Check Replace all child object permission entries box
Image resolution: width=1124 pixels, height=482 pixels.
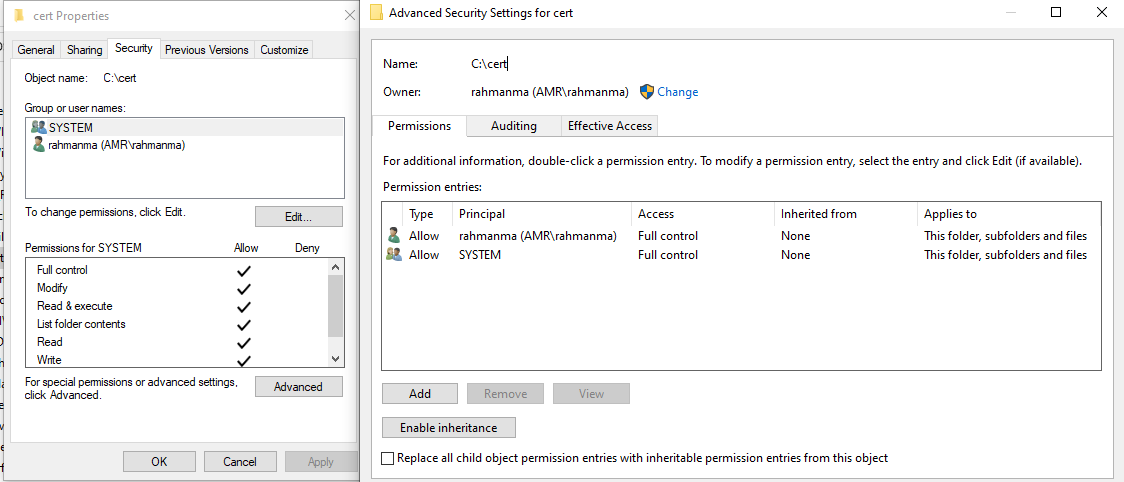(388, 458)
